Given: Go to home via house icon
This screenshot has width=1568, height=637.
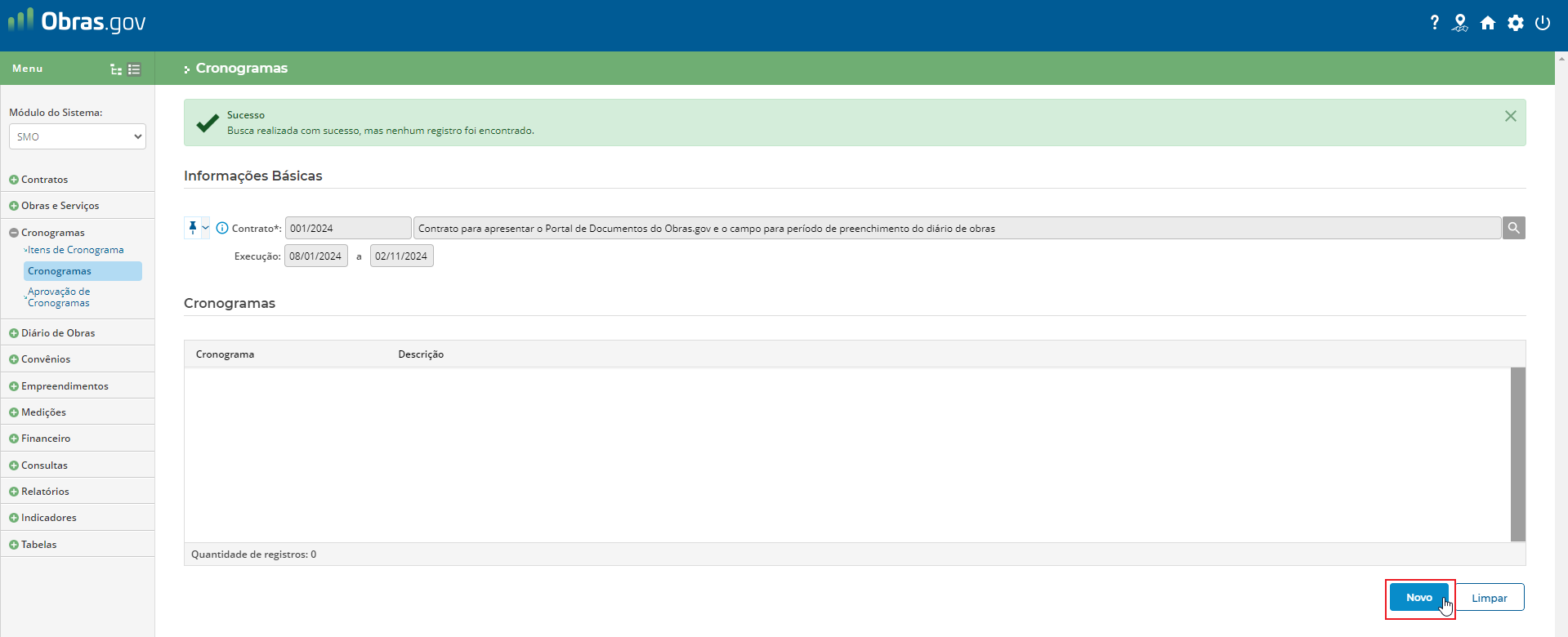Looking at the screenshot, I should pos(1488,23).
